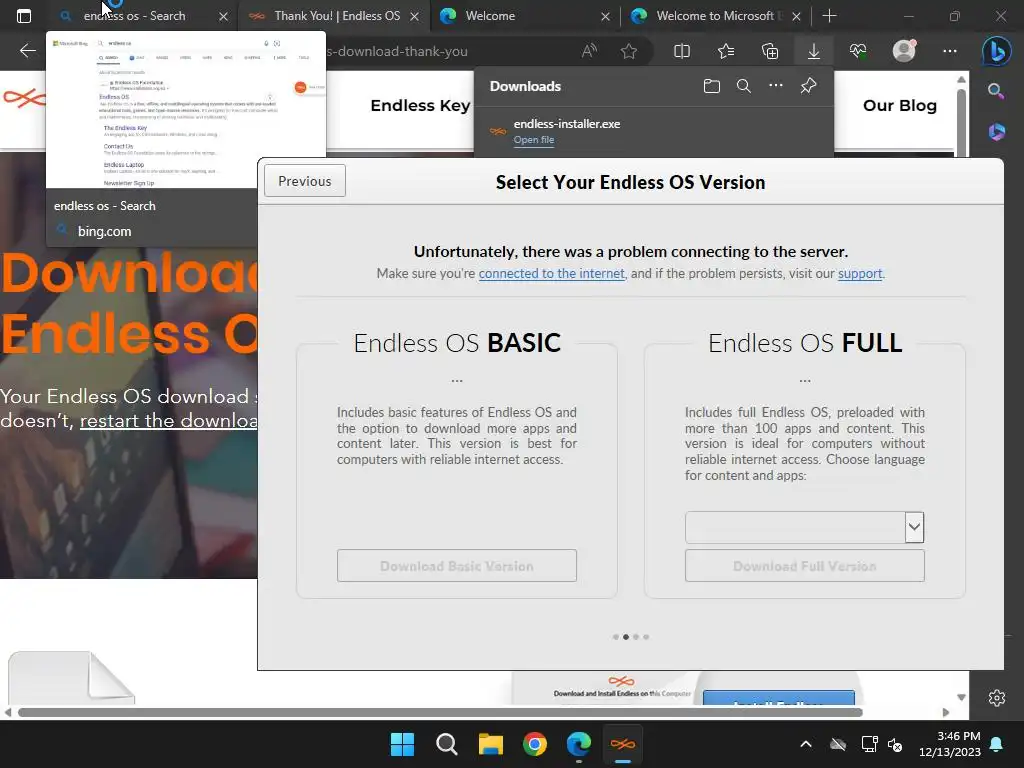Click the horizontal page scrollbar
1024x768 pixels.
pos(440,712)
